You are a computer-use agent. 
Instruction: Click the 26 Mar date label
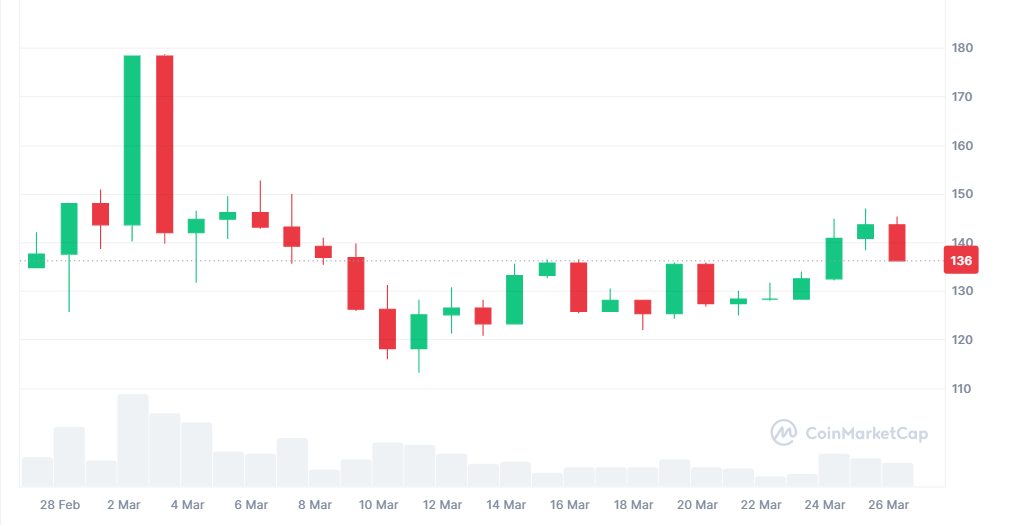[889, 504]
